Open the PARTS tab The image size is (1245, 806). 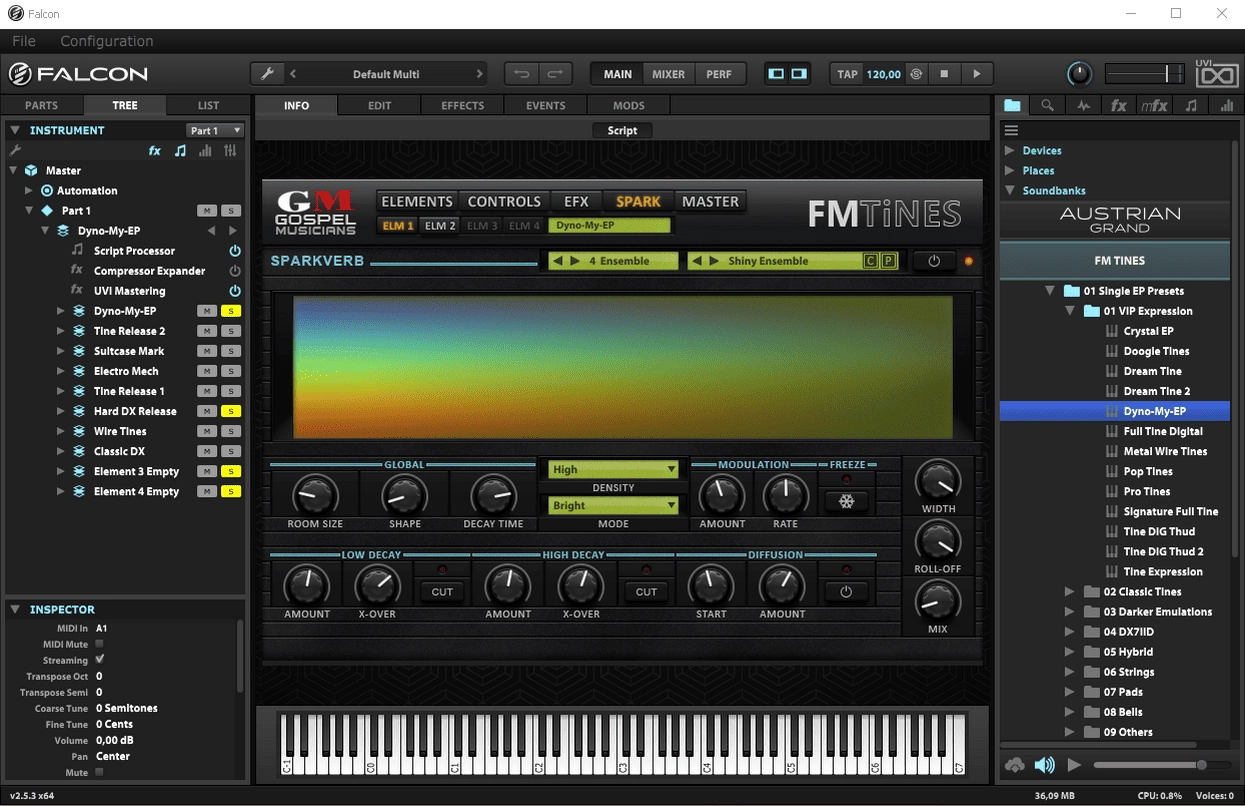point(41,105)
